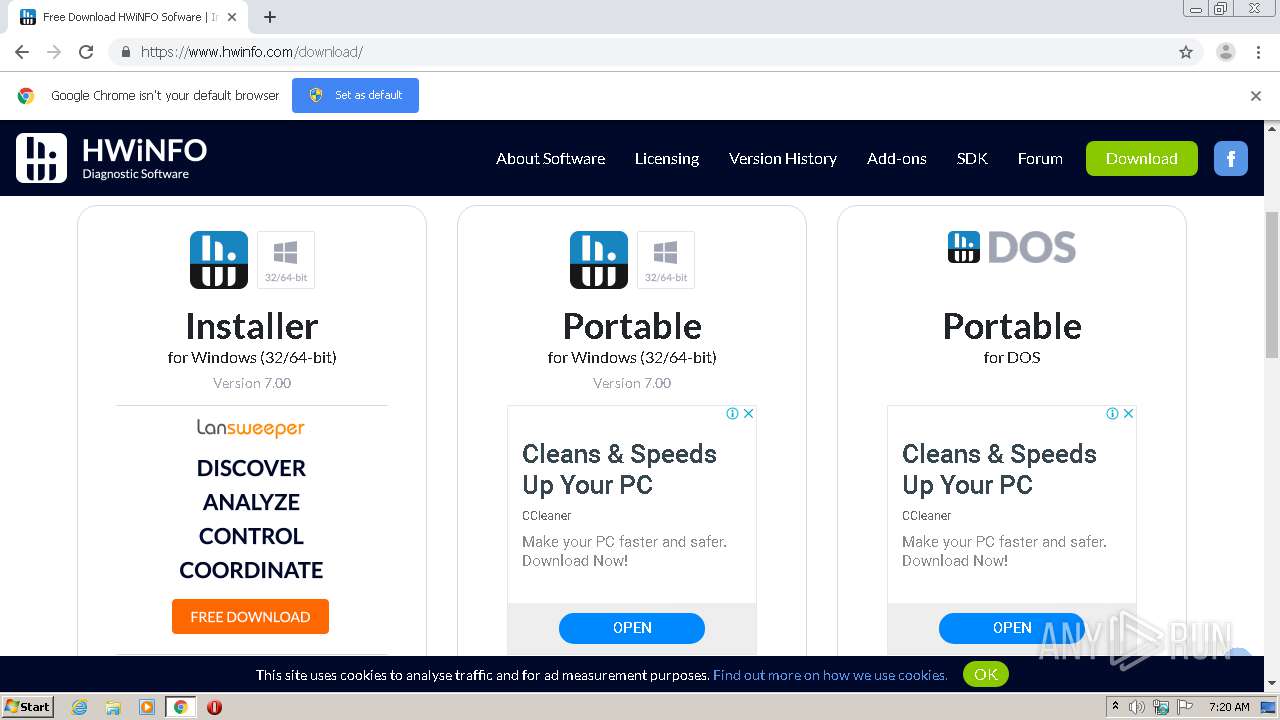Click the page vertical scrollbar thumb

[1272, 283]
